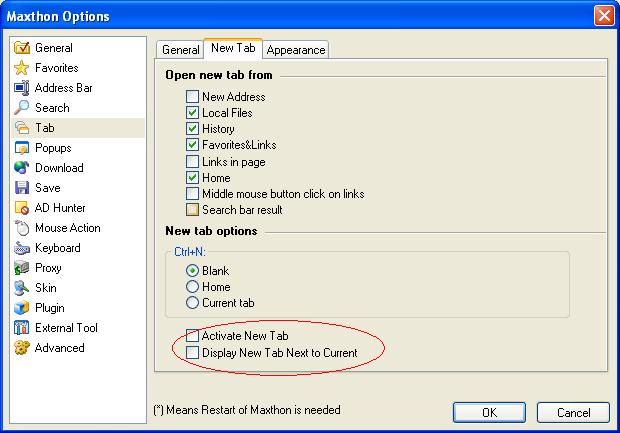This screenshot has width=620, height=433.
Task: Click the External Tool icon
Action: point(22,327)
